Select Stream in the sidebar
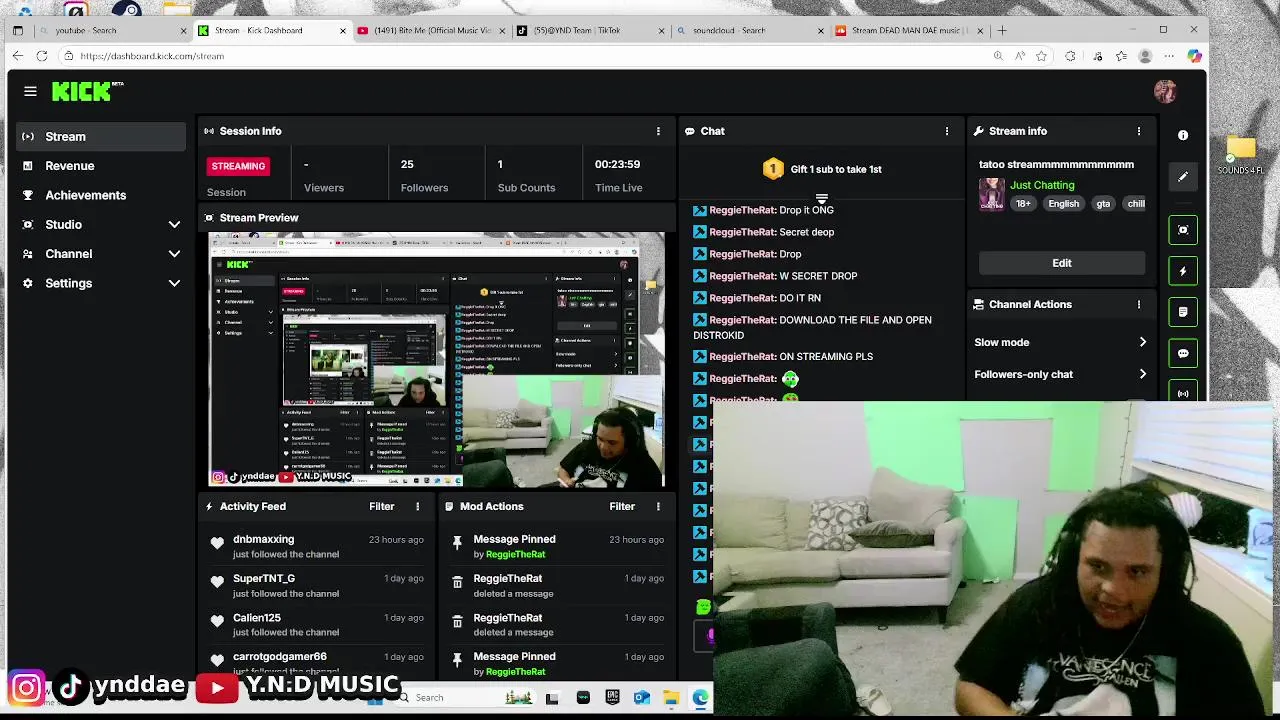The image size is (1280, 720). (100, 136)
